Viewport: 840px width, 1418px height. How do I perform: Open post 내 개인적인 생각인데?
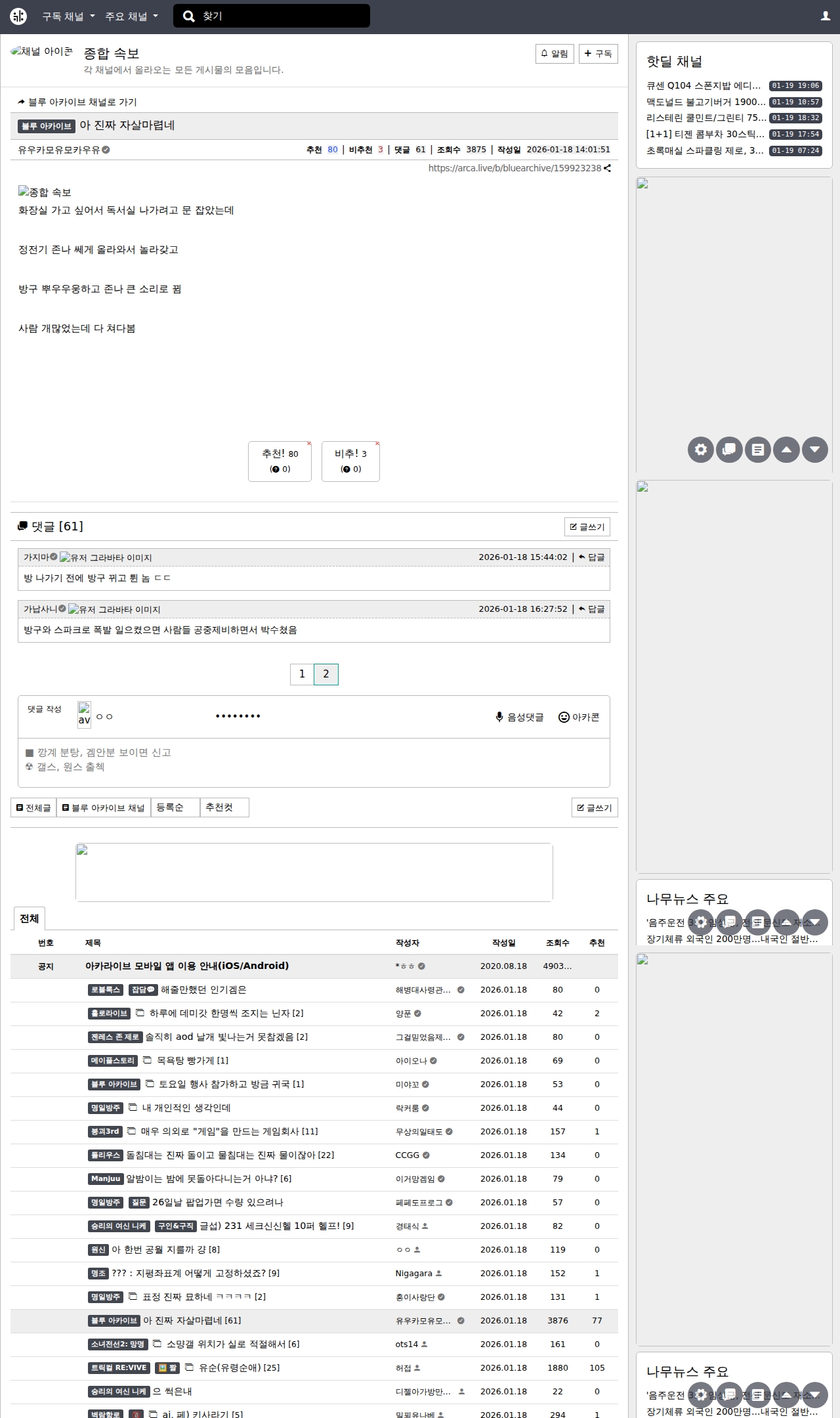tap(186, 1108)
